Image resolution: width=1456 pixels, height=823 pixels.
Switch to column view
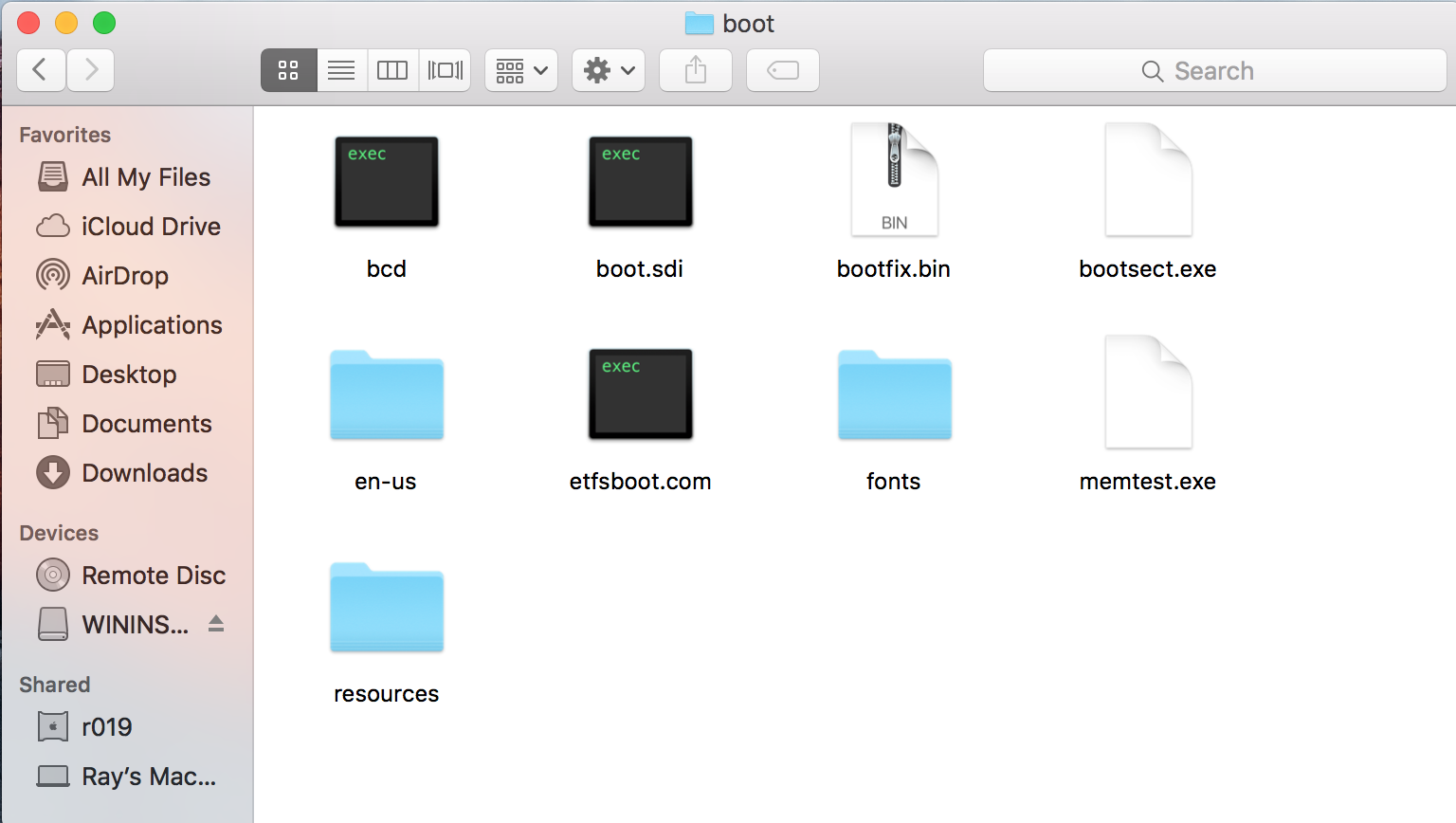392,70
